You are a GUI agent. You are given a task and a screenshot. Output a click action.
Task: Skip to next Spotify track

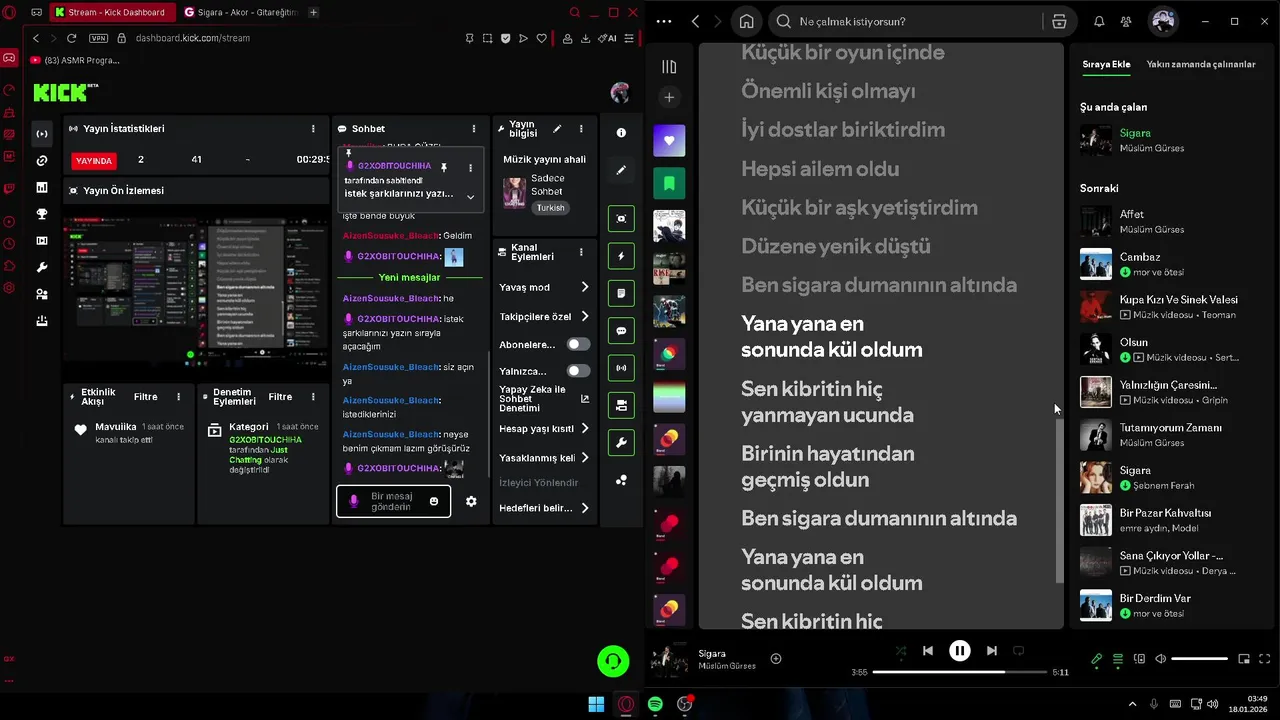click(991, 651)
